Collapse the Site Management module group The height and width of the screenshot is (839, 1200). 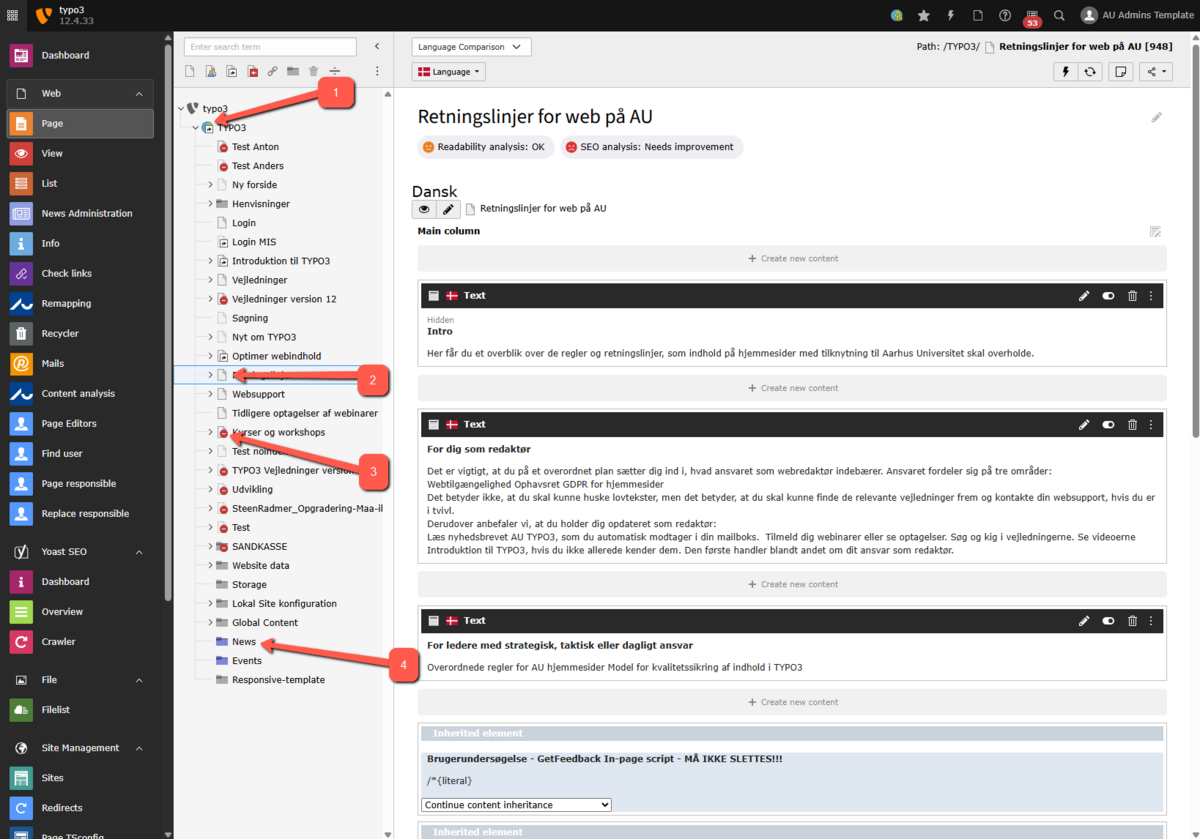tap(139, 747)
